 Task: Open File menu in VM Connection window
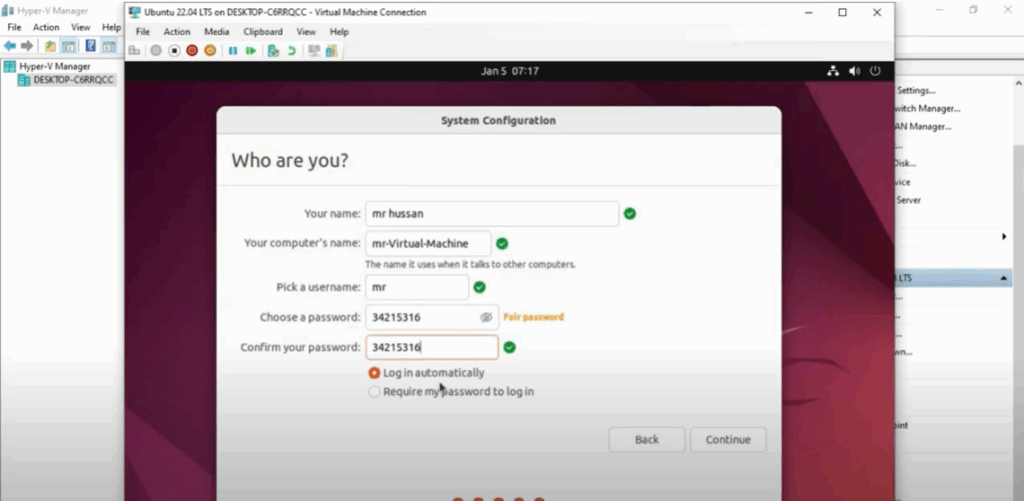[x=142, y=31]
